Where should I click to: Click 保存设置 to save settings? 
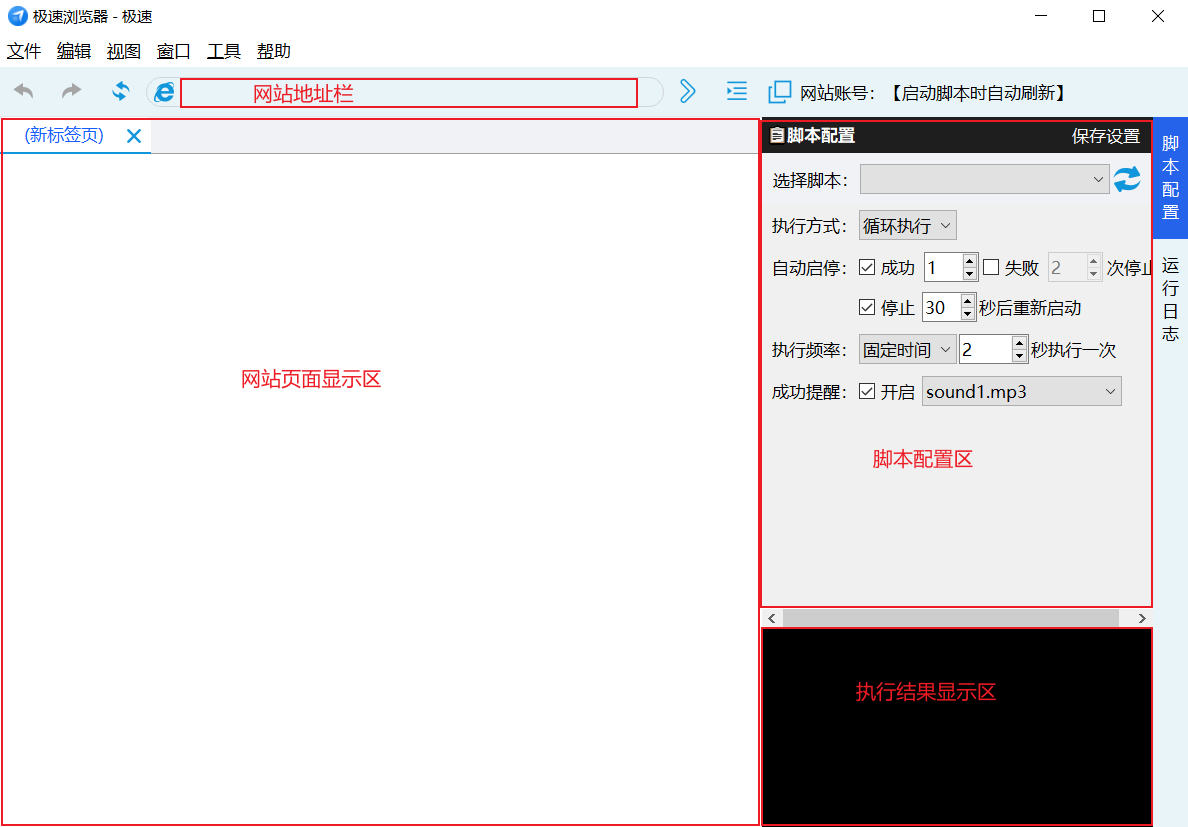point(1105,137)
